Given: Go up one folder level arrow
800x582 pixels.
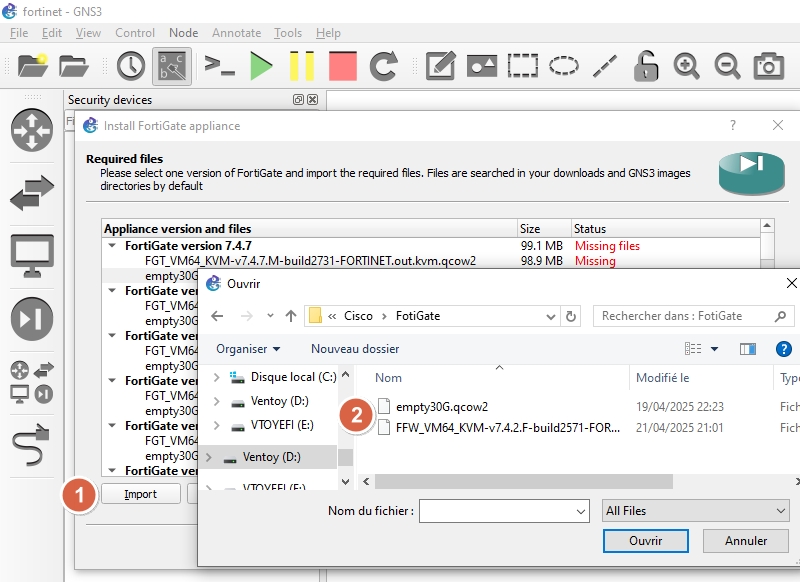Looking at the screenshot, I should [x=291, y=316].
